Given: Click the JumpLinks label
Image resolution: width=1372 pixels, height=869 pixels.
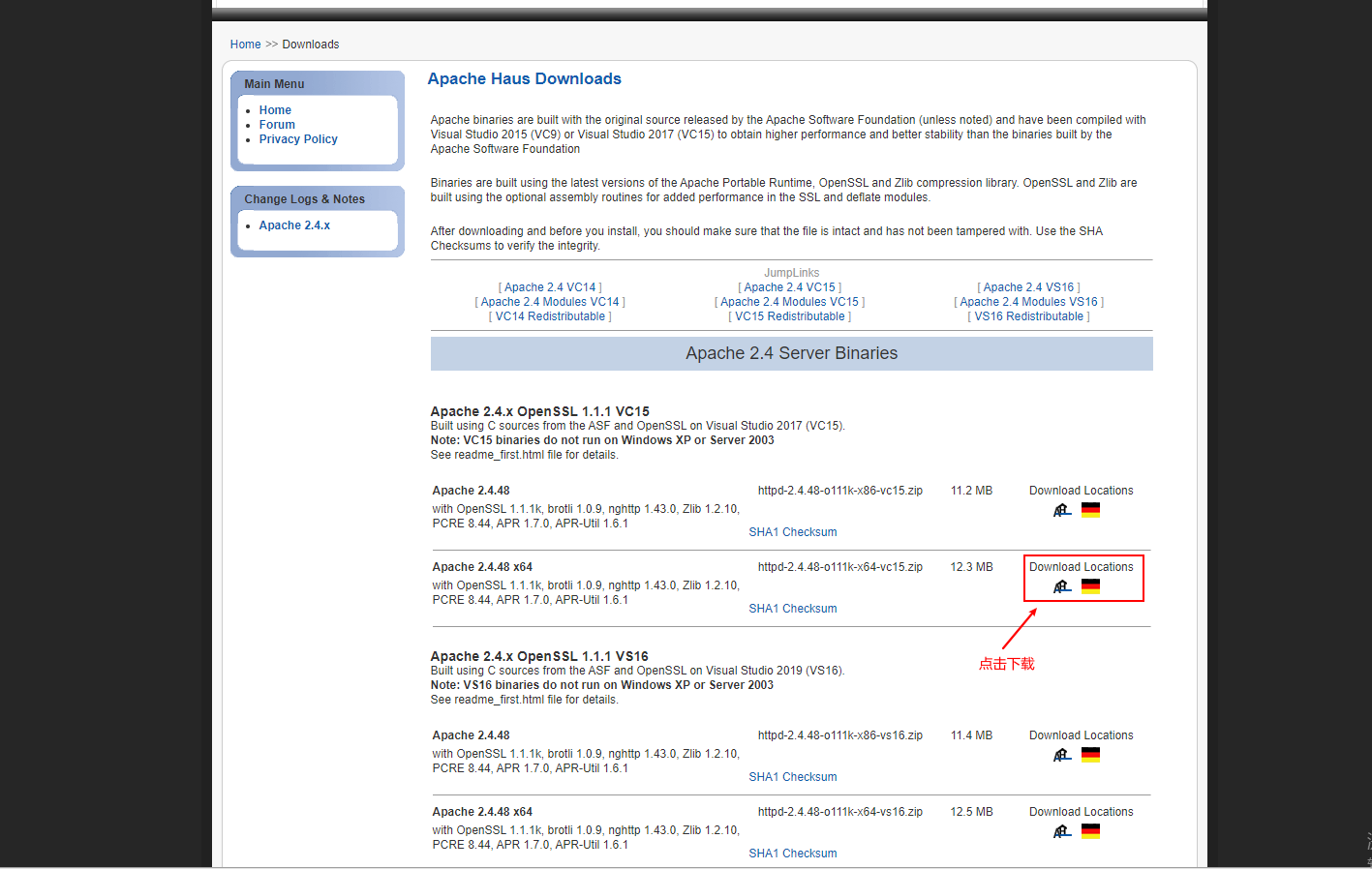Looking at the screenshot, I should [x=792, y=273].
